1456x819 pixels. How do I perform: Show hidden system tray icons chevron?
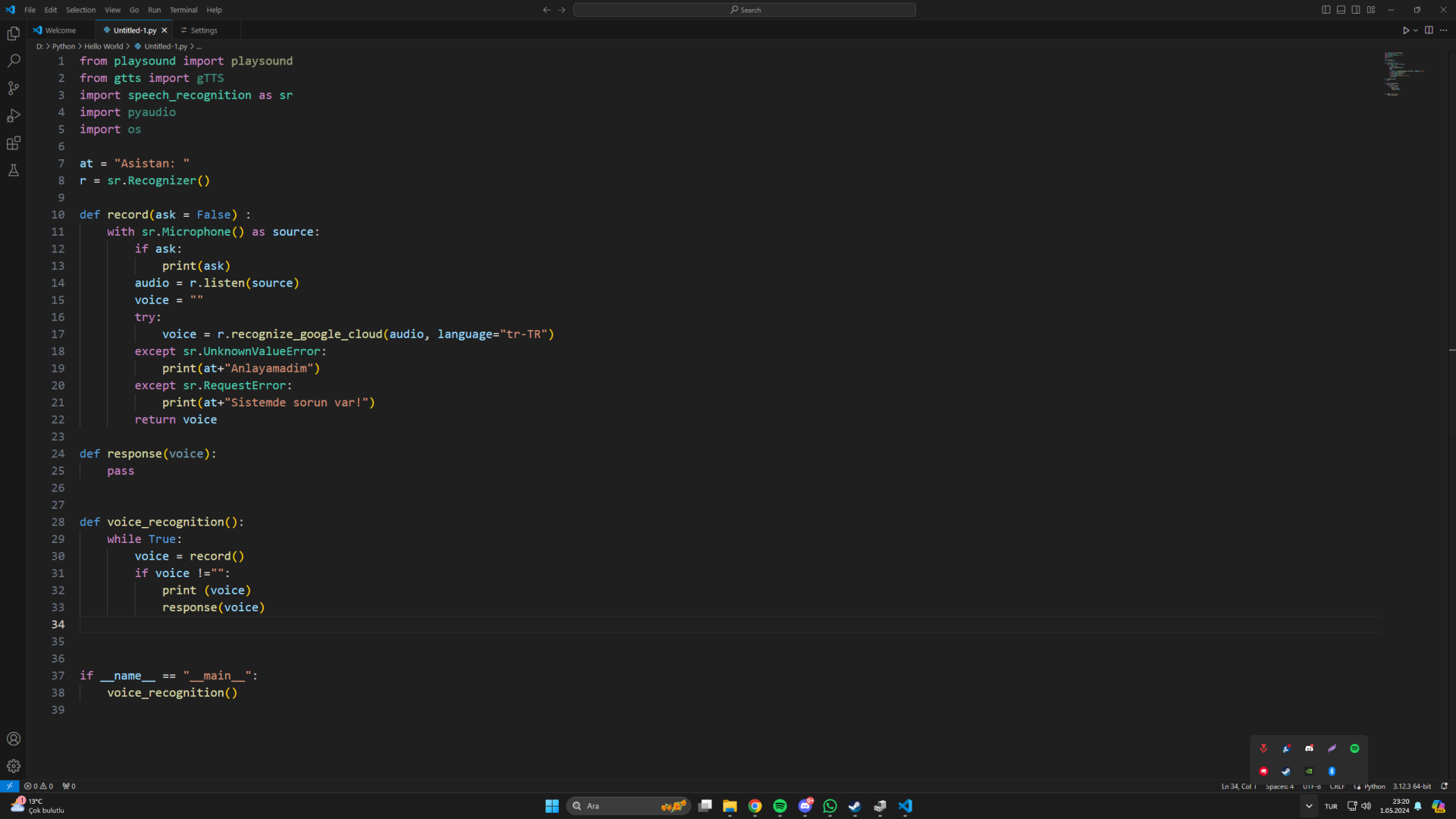click(x=1309, y=806)
